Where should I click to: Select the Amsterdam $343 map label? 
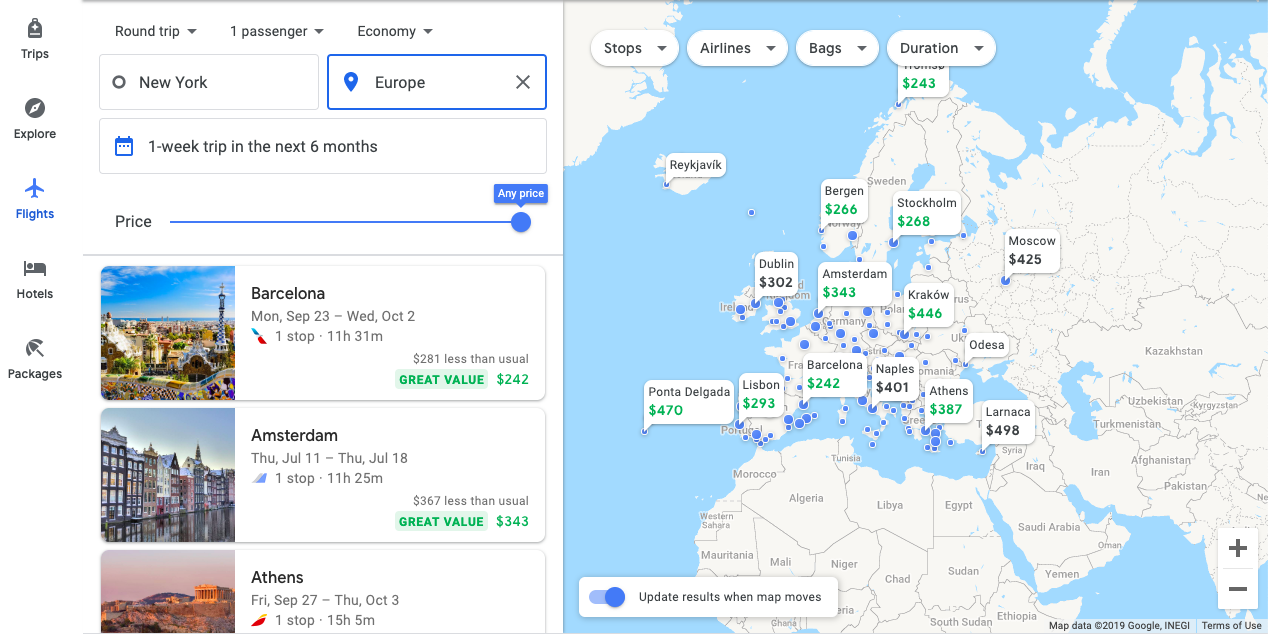854,283
